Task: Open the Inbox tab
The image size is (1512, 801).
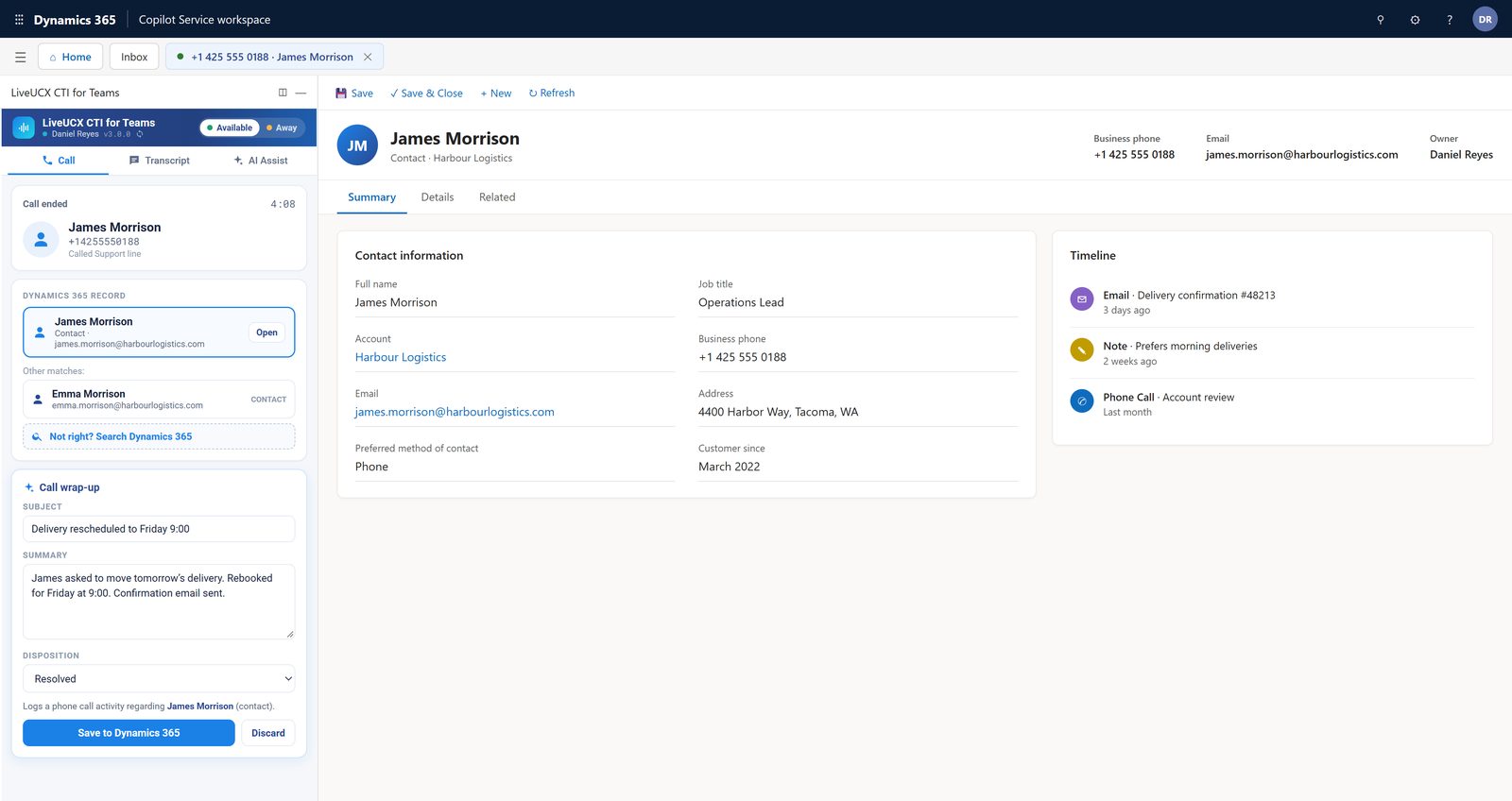Action: 134,57
